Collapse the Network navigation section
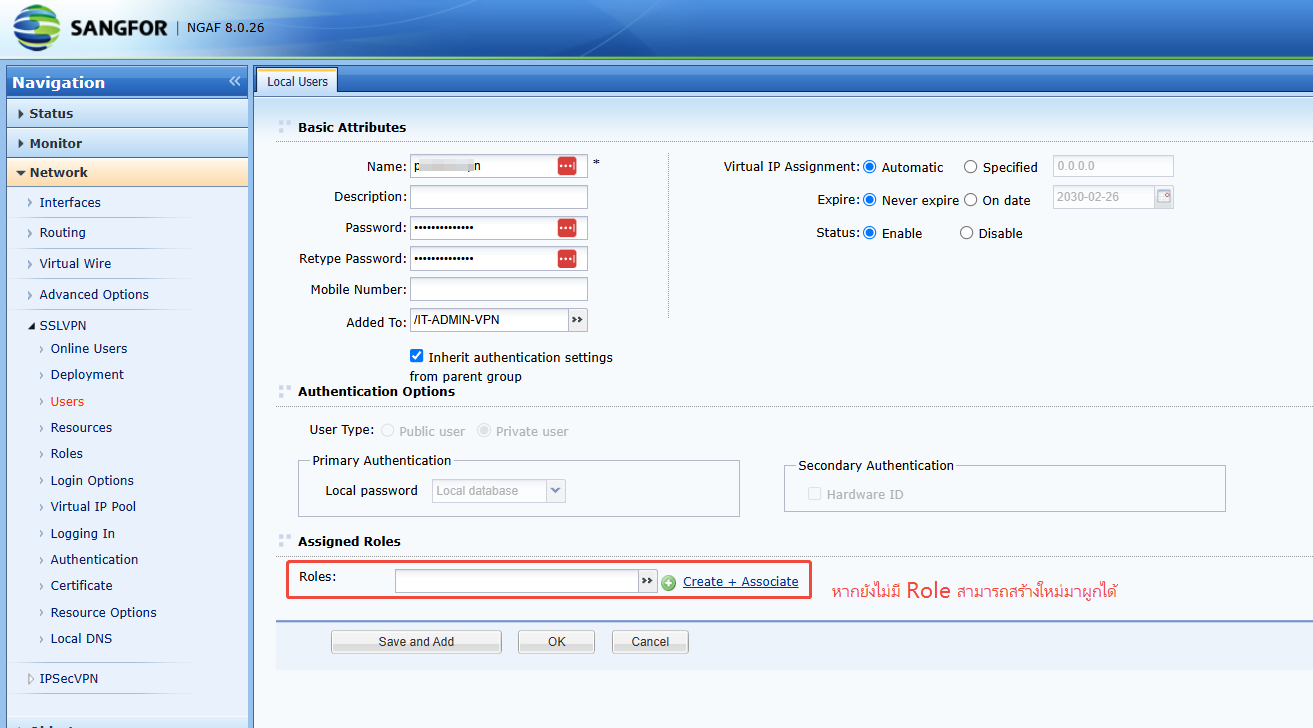Image resolution: width=1313 pixels, height=728 pixels. [127, 172]
